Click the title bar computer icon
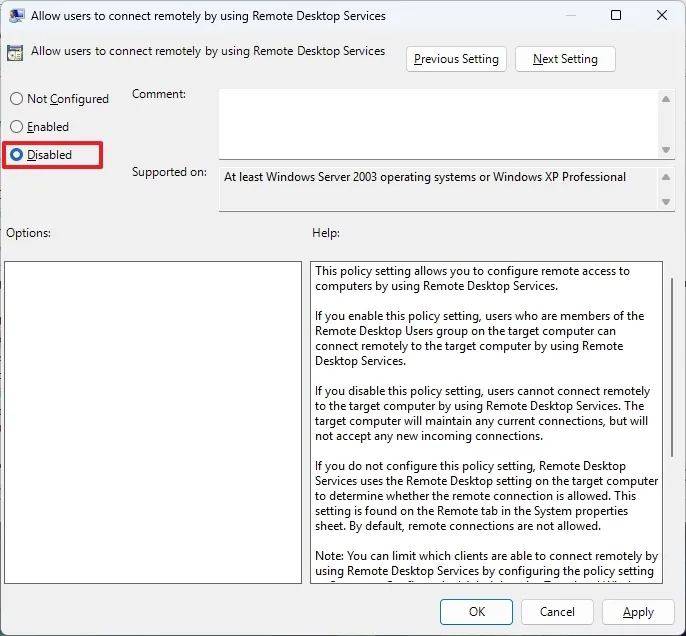The width and height of the screenshot is (686, 636). (16, 16)
